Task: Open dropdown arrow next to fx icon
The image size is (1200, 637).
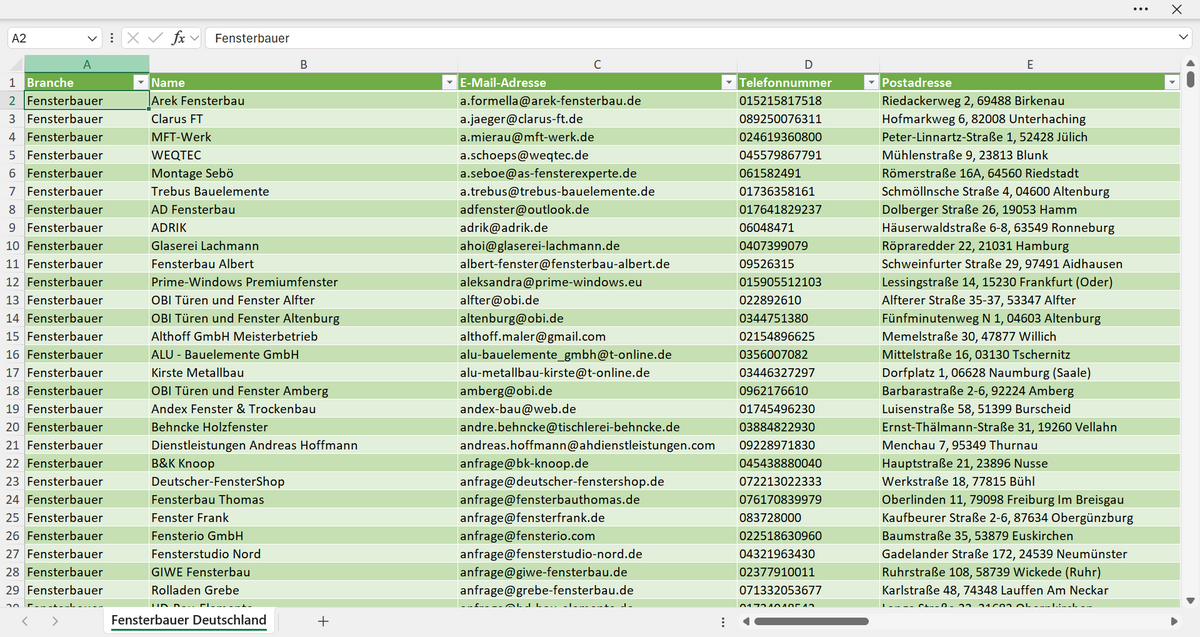Action: click(194, 38)
